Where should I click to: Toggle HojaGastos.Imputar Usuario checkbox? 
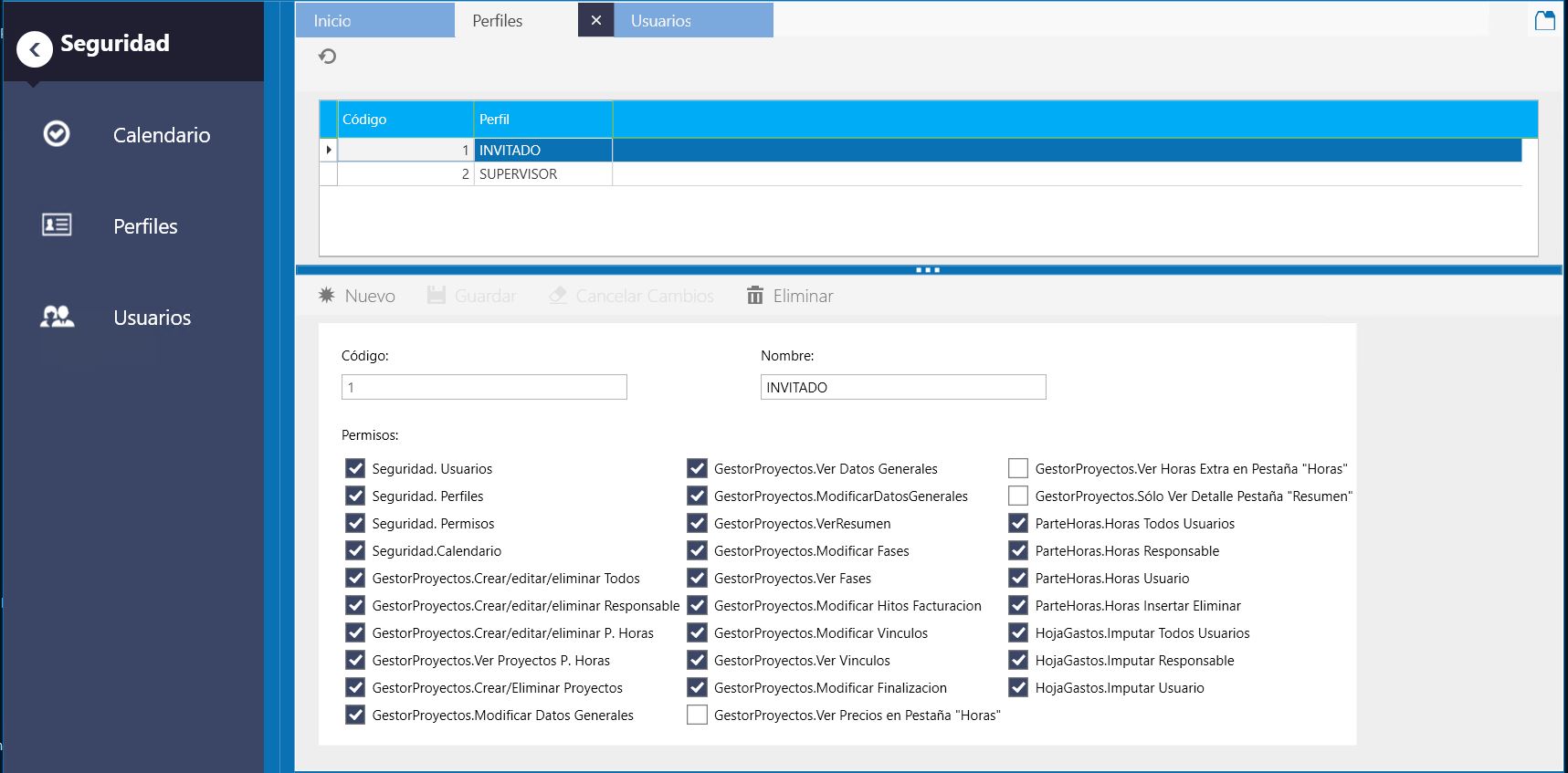1018,687
